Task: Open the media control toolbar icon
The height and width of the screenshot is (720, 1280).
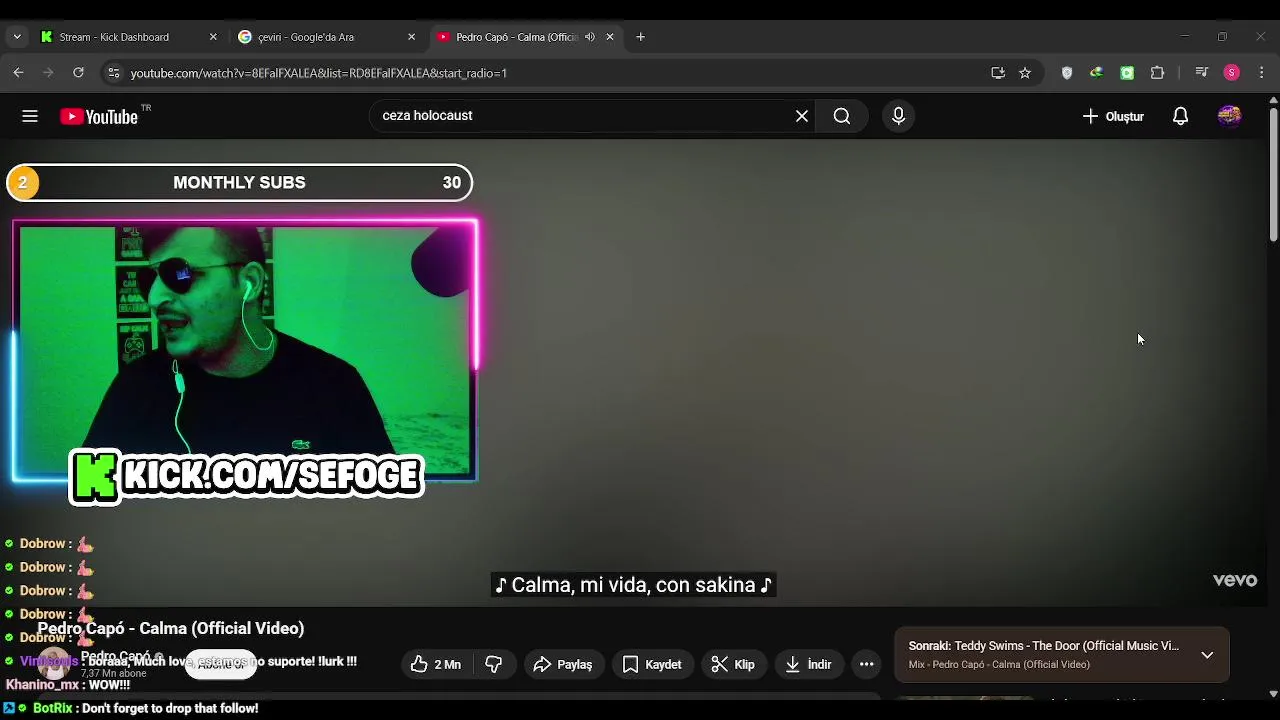Action: 1202,72
